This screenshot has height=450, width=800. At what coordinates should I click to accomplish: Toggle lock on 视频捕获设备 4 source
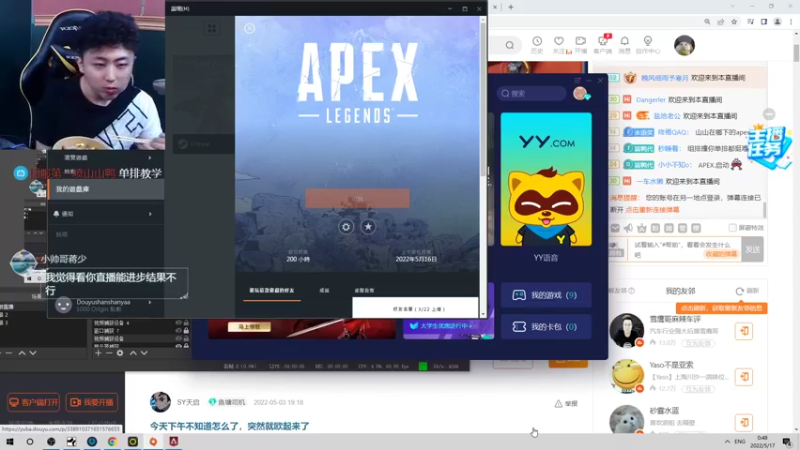[x=186, y=323]
